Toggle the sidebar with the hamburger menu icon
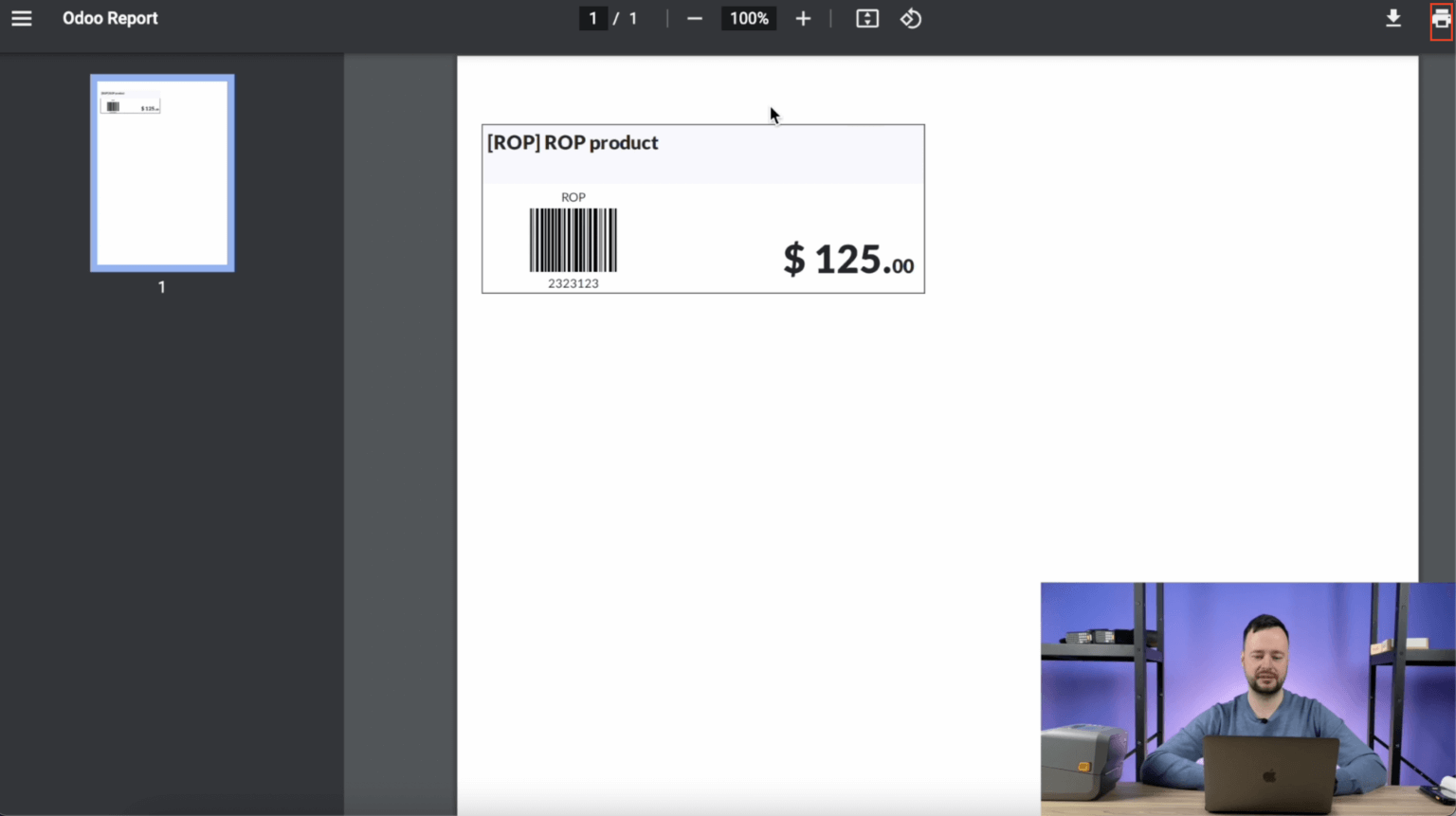Image resolution: width=1456 pixels, height=816 pixels. [x=21, y=19]
